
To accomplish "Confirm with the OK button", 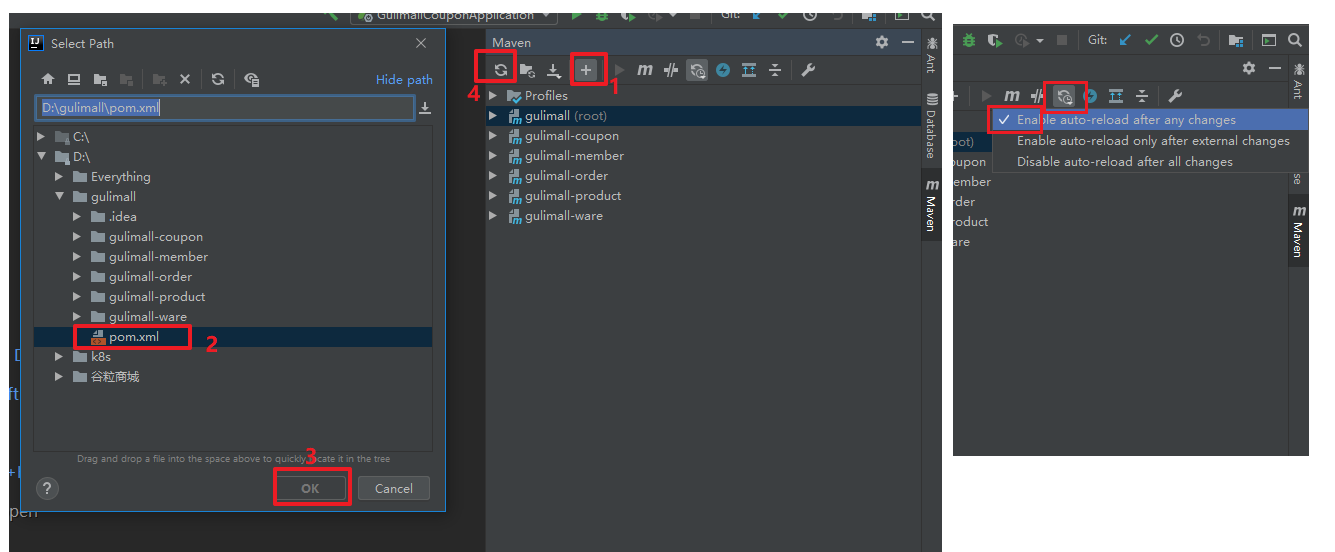I will click(x=310, y=488).
